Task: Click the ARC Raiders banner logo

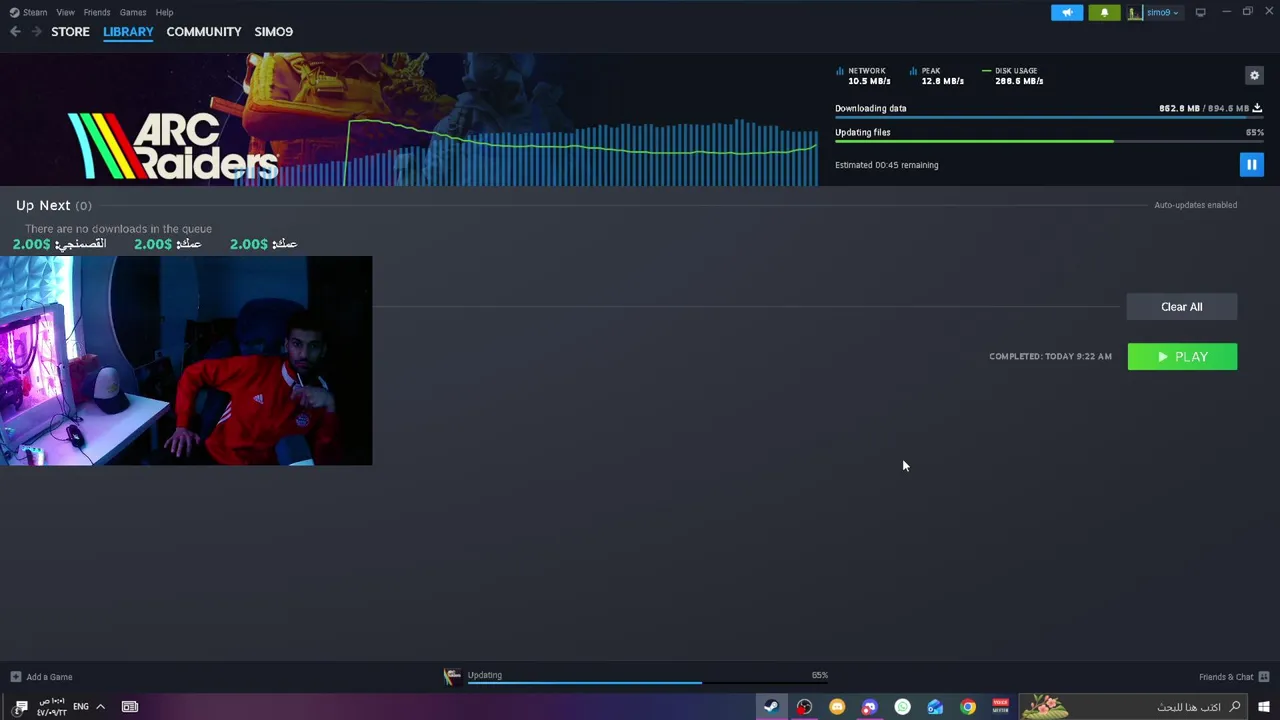Action: click(173, 145)
